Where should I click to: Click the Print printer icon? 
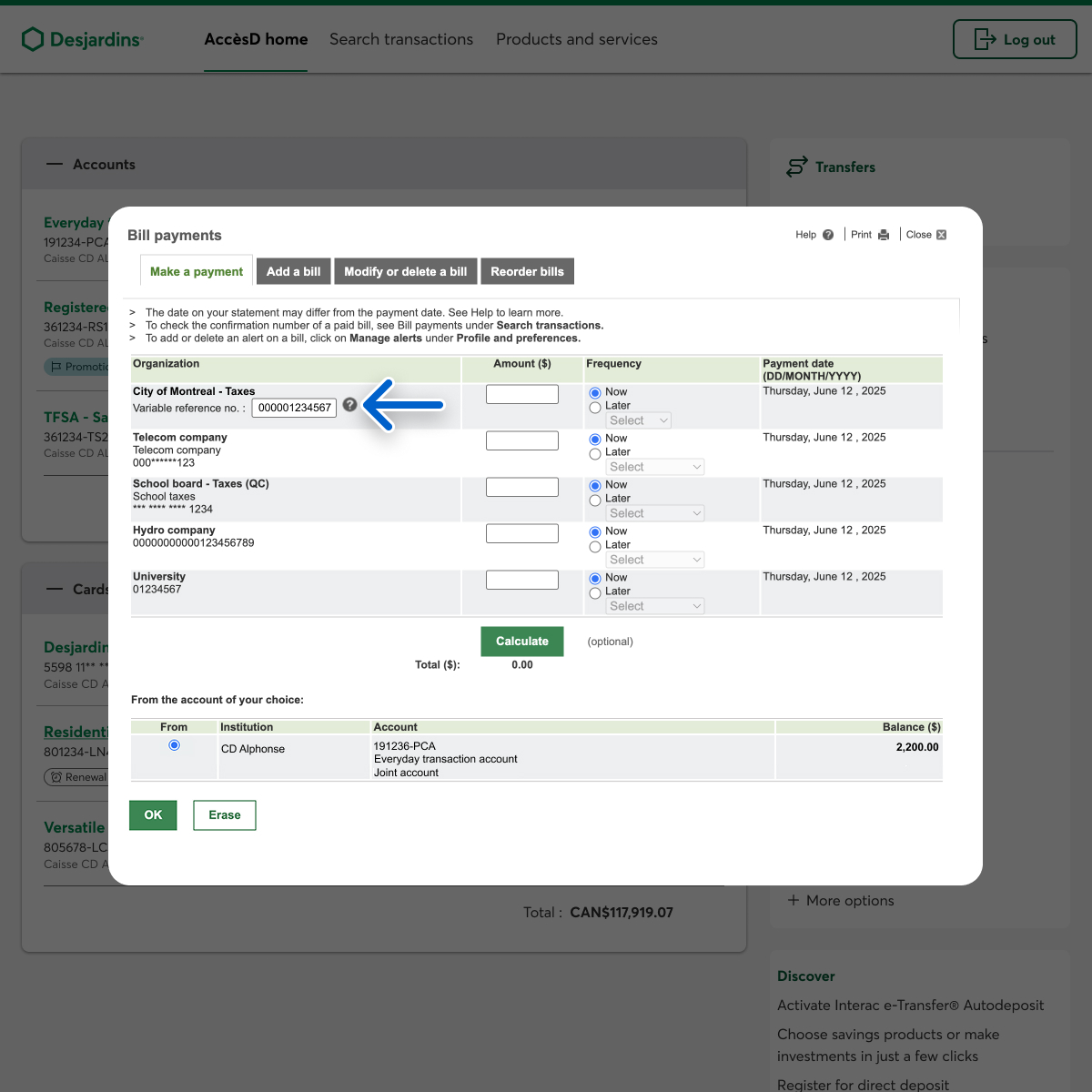point(883,235)
